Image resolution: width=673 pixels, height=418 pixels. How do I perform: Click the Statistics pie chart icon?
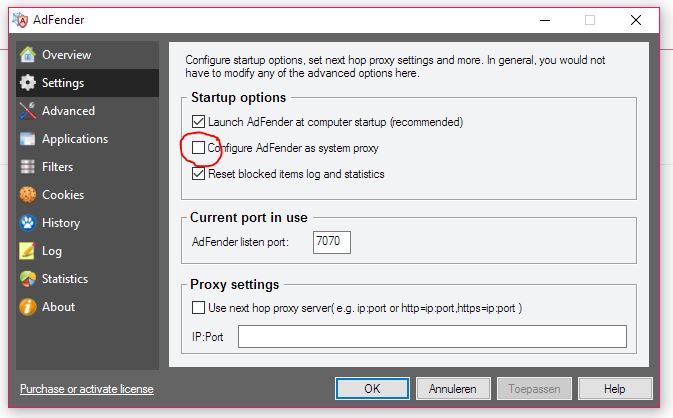click(27, 279)
